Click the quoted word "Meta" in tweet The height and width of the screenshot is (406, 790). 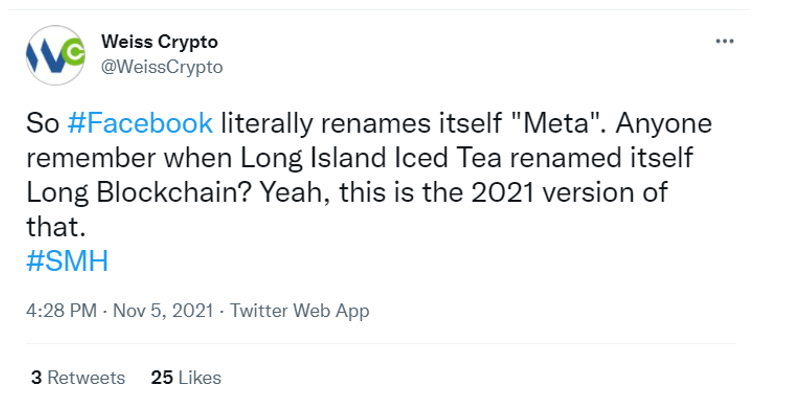tap(555, 123)
